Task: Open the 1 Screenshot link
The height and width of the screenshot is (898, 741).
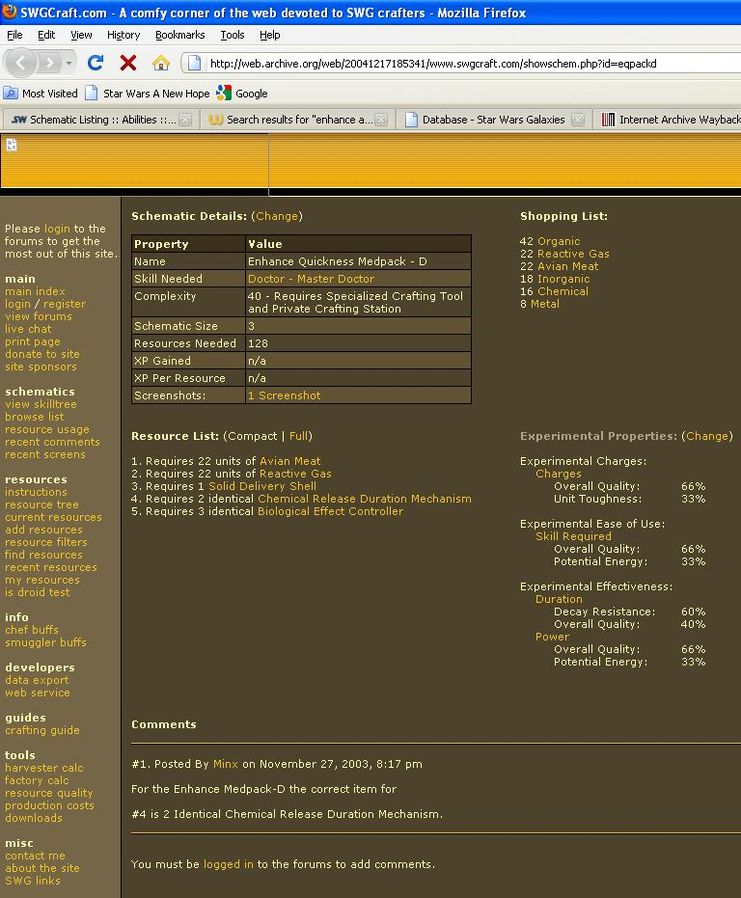Action: (x=284, y=396)
